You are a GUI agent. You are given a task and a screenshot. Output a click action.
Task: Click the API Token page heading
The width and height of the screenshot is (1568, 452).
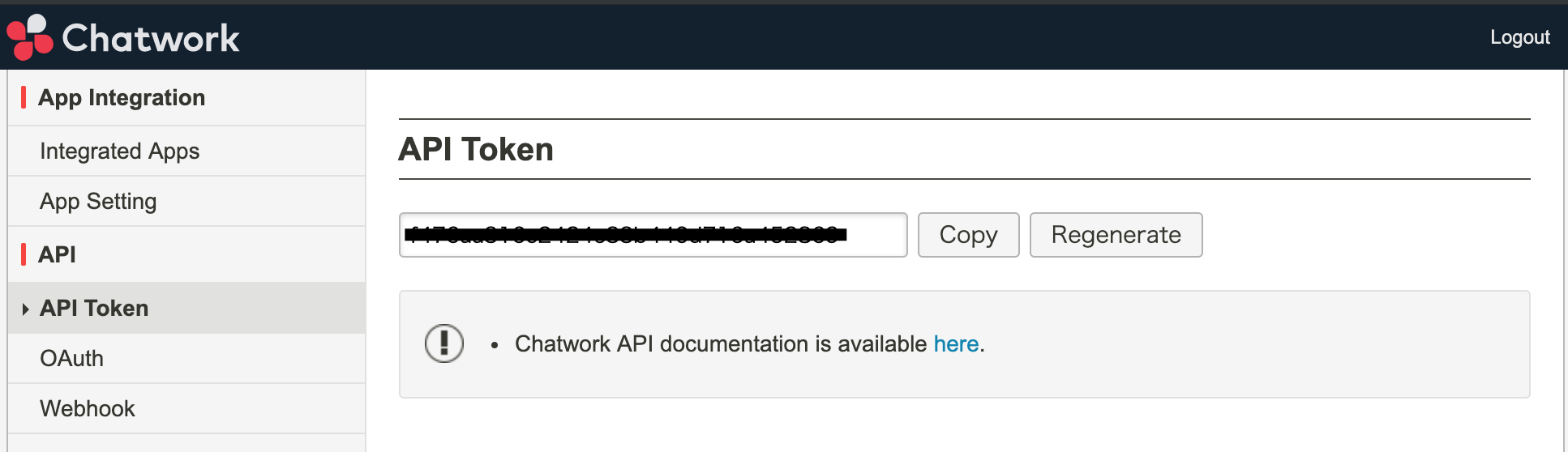click(476, 150)
